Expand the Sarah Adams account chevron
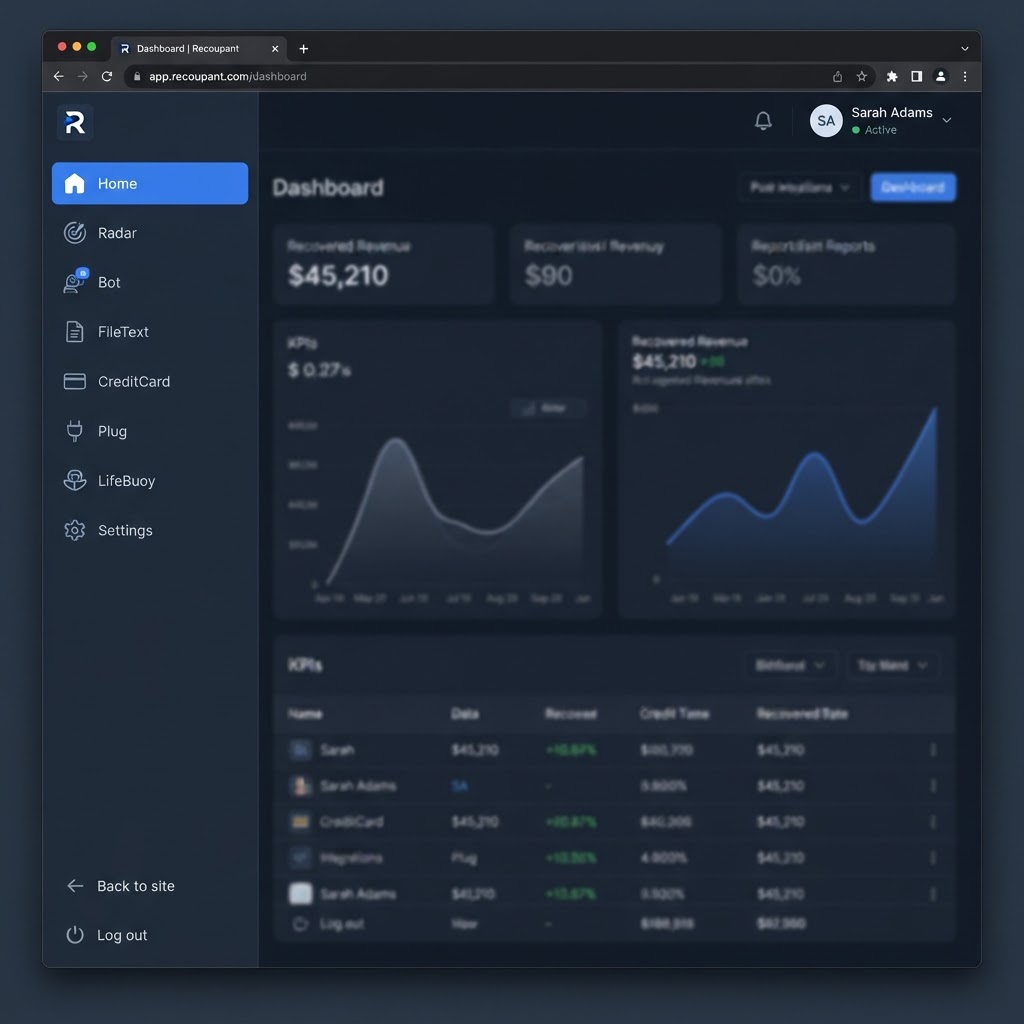Image resolution: width=1024 pixels, height=1024 pixels. [x=947, y=121]
